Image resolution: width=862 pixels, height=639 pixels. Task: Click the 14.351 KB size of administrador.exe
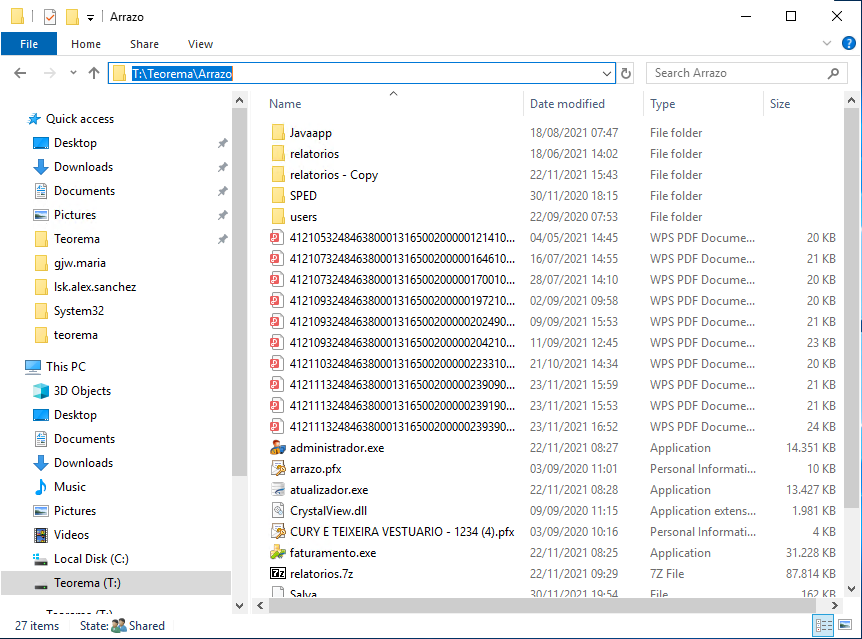tap(810, 448)
